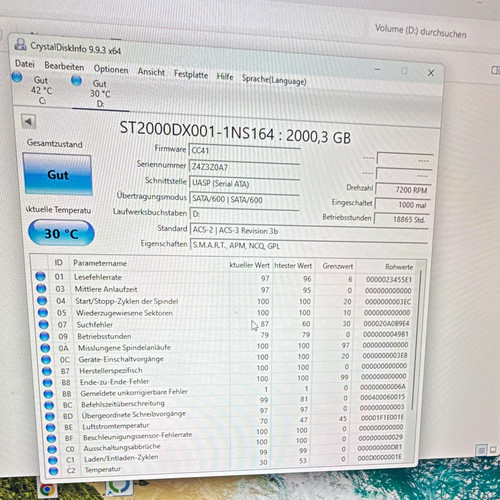
Task: Click the blue health icon of drive D:
Action: pyautogui.click(x=76, y=81)
